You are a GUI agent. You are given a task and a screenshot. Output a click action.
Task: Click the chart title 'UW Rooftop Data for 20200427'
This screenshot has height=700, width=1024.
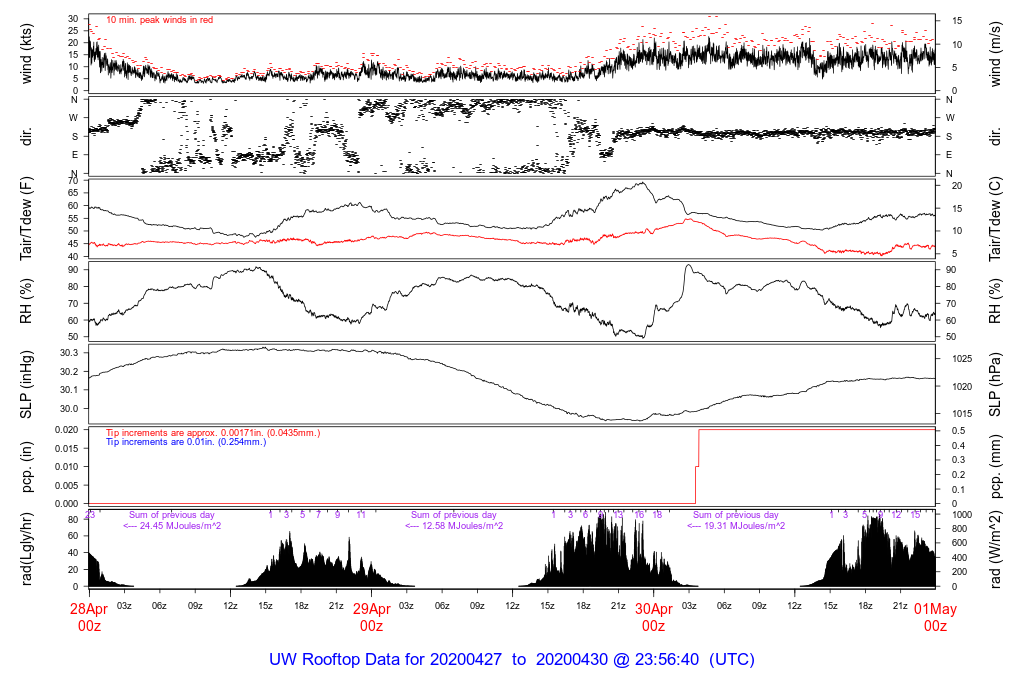pyautogui.click(x=385, y=660)
